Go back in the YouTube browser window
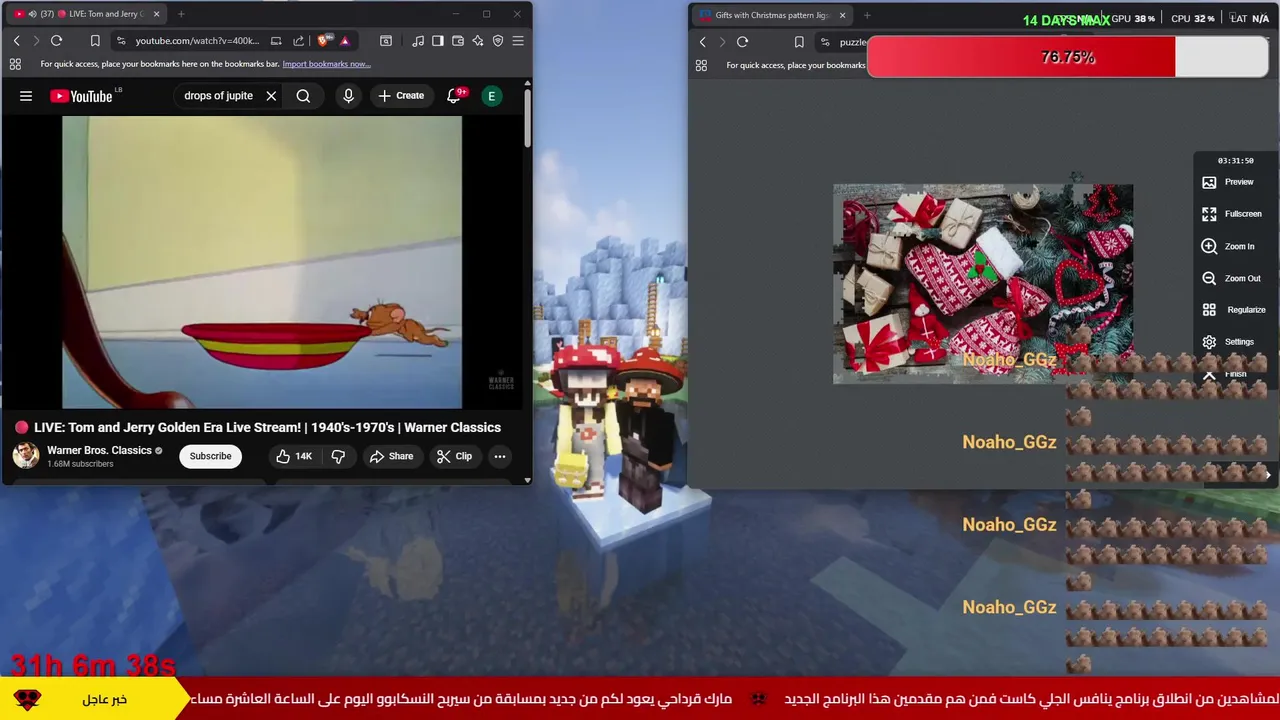This screenshot has height=720, width=1280. 16,41
